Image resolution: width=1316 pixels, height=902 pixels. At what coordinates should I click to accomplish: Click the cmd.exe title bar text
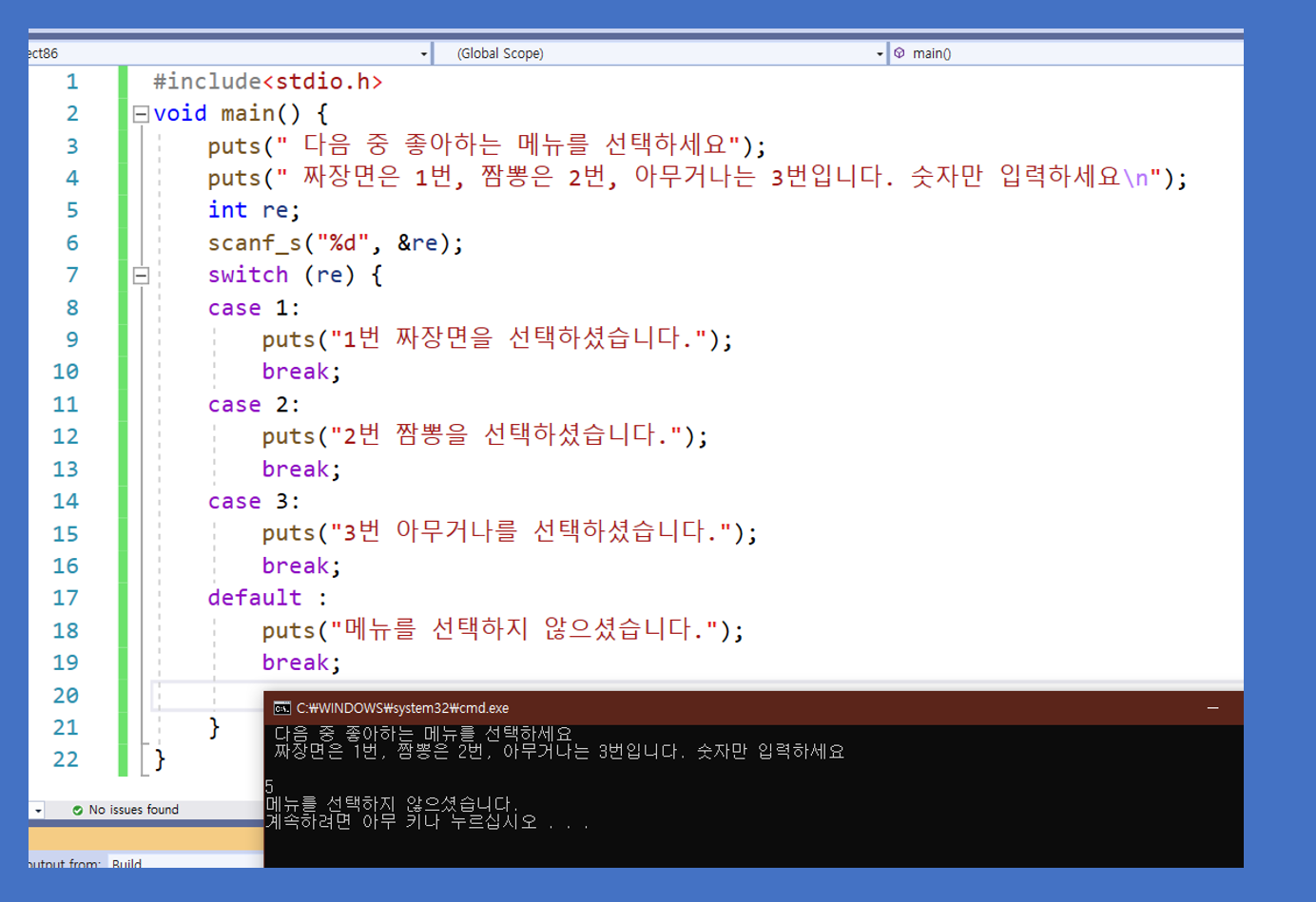point(402,708)
